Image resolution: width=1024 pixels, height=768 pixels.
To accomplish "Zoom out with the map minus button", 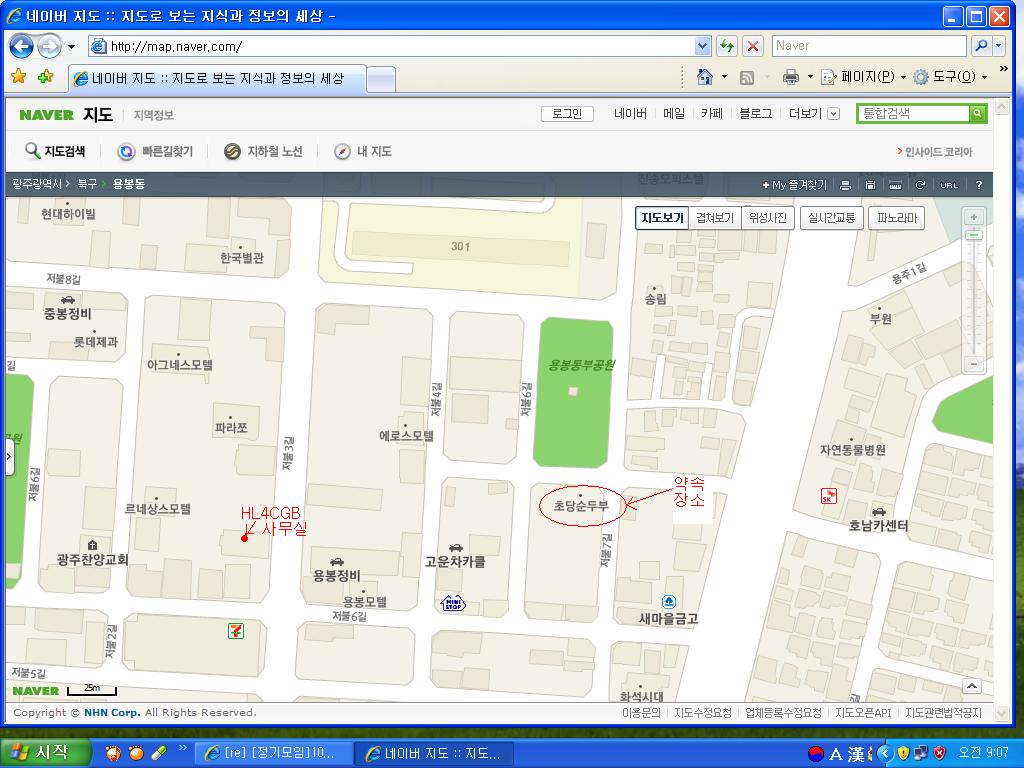I will pos(974,364).
